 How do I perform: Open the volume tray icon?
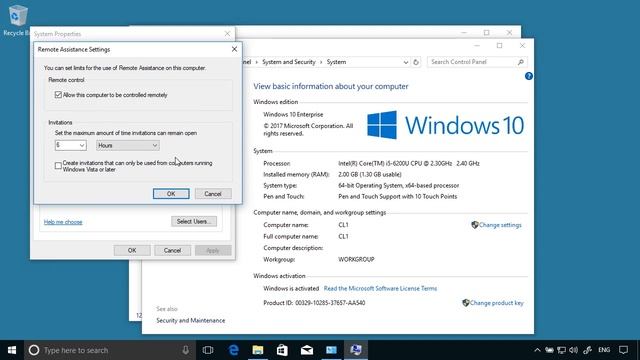tap(573, 350)
